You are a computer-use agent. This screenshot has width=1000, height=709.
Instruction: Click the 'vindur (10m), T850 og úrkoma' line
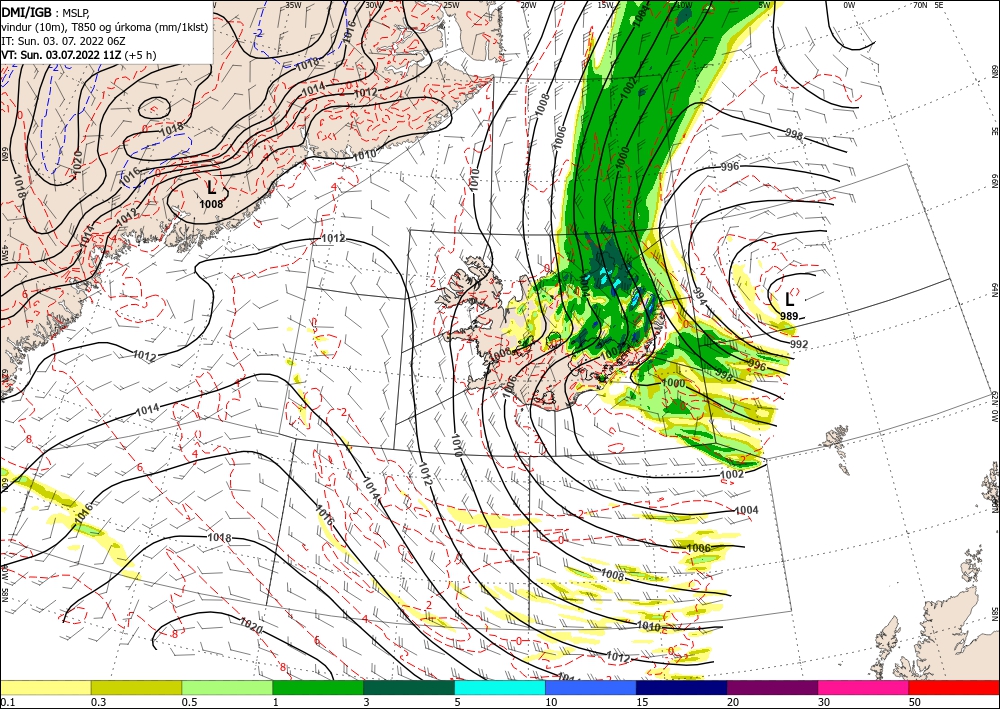(x=105, y=27)
